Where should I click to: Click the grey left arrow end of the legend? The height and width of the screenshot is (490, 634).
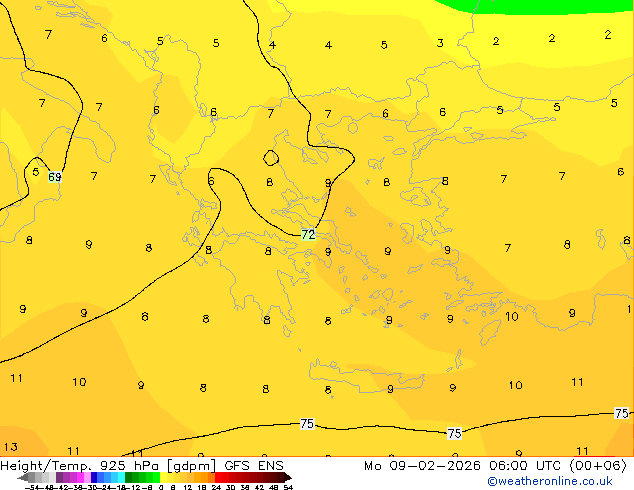(x=23, y=477)
